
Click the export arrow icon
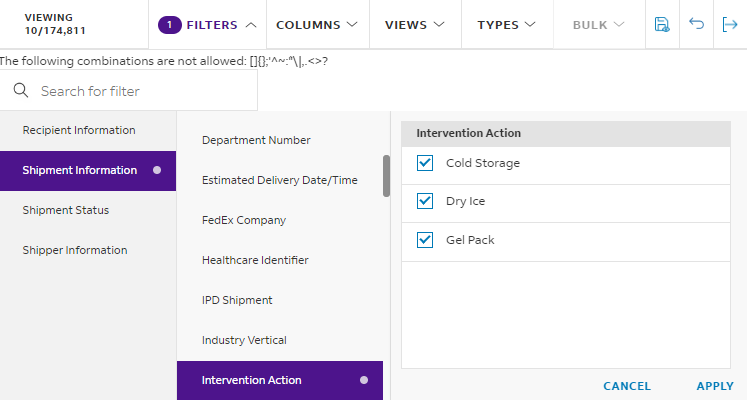[730, 24]
